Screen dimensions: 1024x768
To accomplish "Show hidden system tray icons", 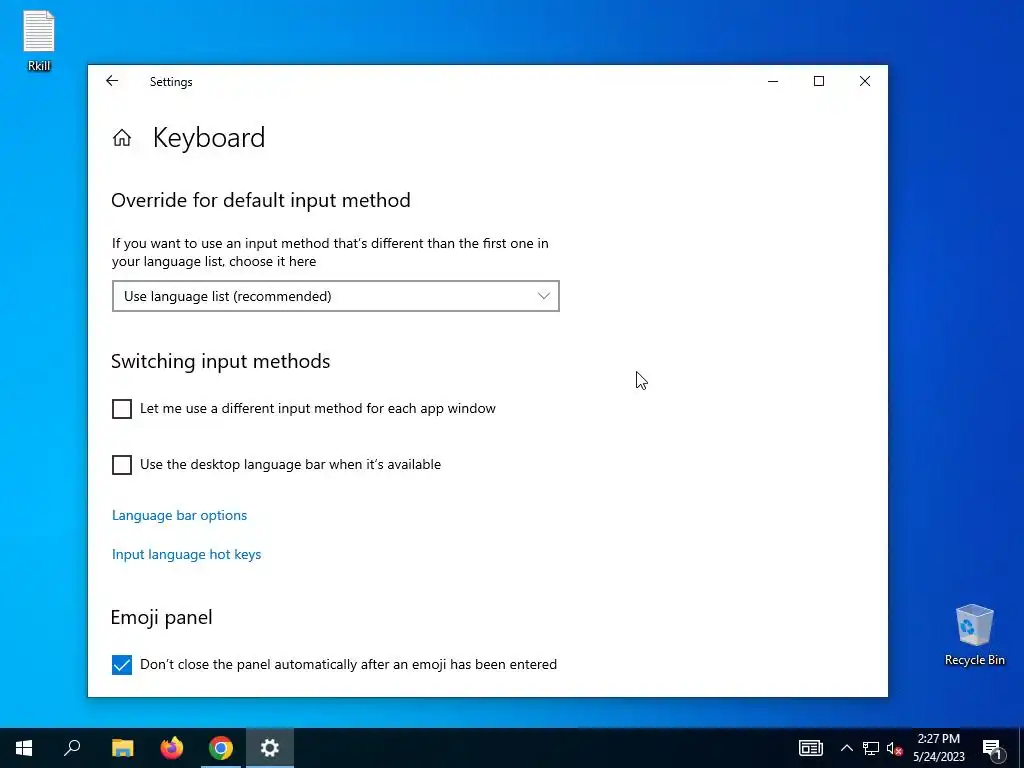I will [846, 748].
